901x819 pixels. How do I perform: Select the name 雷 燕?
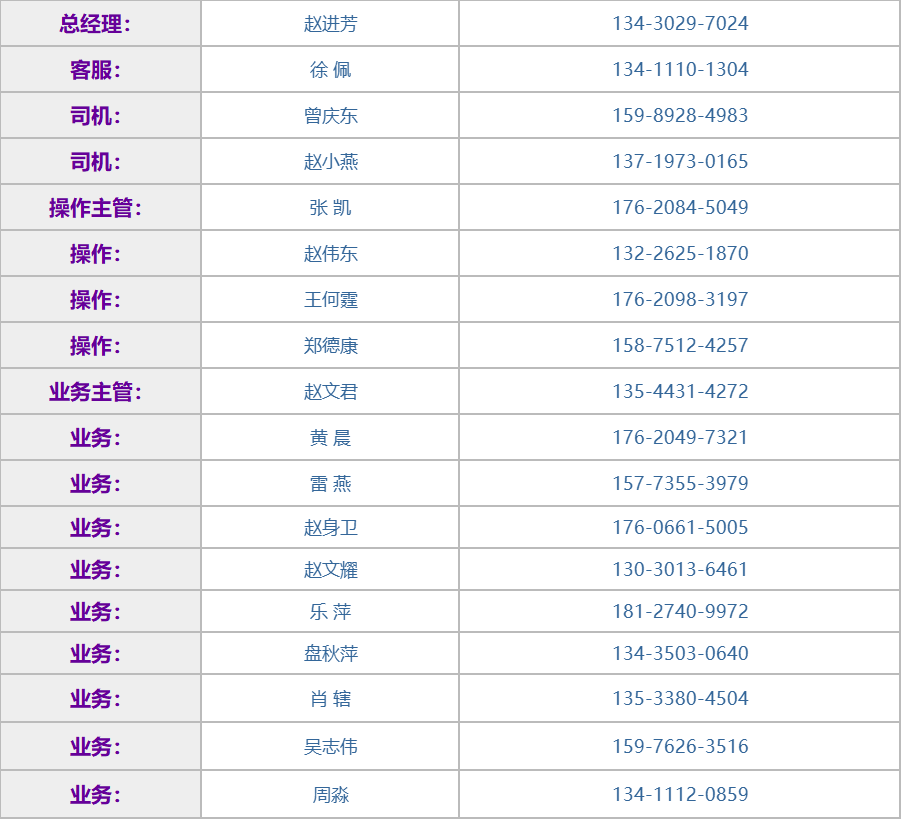tap(330, 483)
